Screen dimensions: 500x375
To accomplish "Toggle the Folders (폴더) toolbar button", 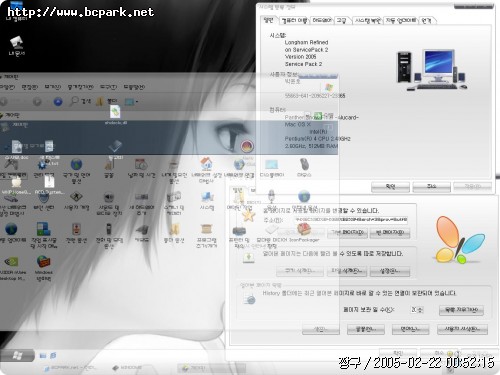I will 107,101.
